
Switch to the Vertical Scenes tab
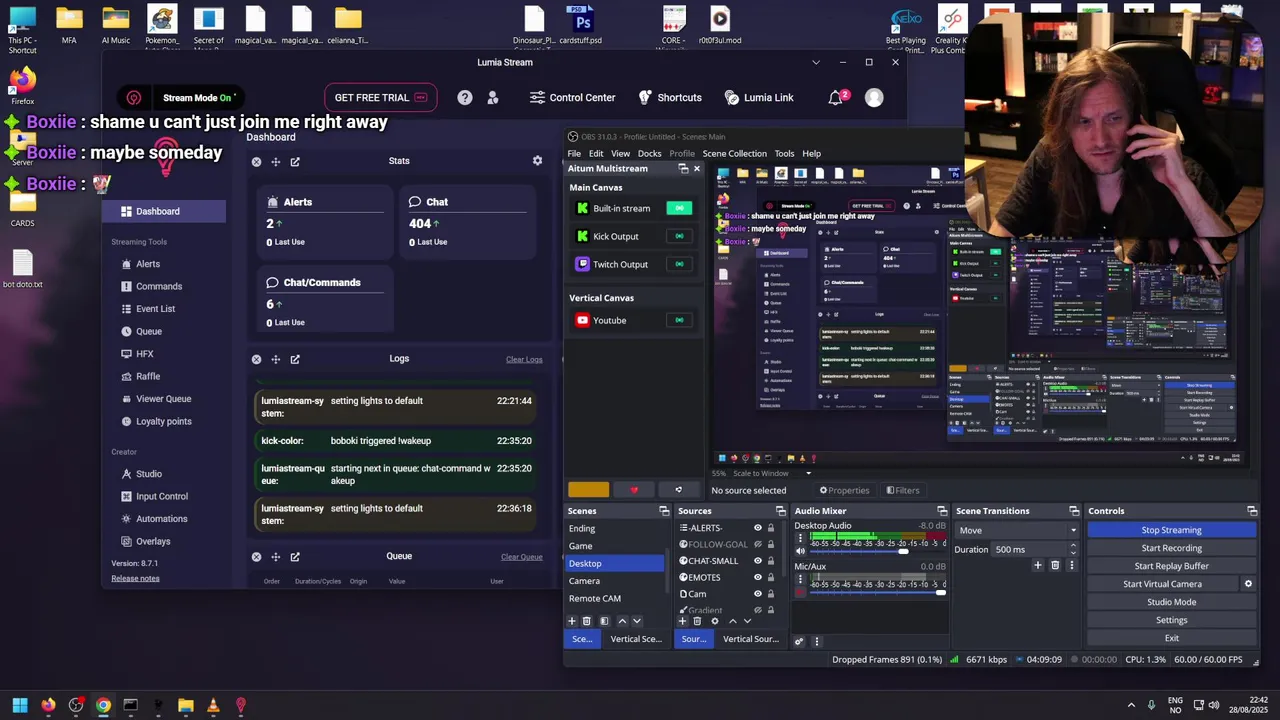(x=636, y=639)
